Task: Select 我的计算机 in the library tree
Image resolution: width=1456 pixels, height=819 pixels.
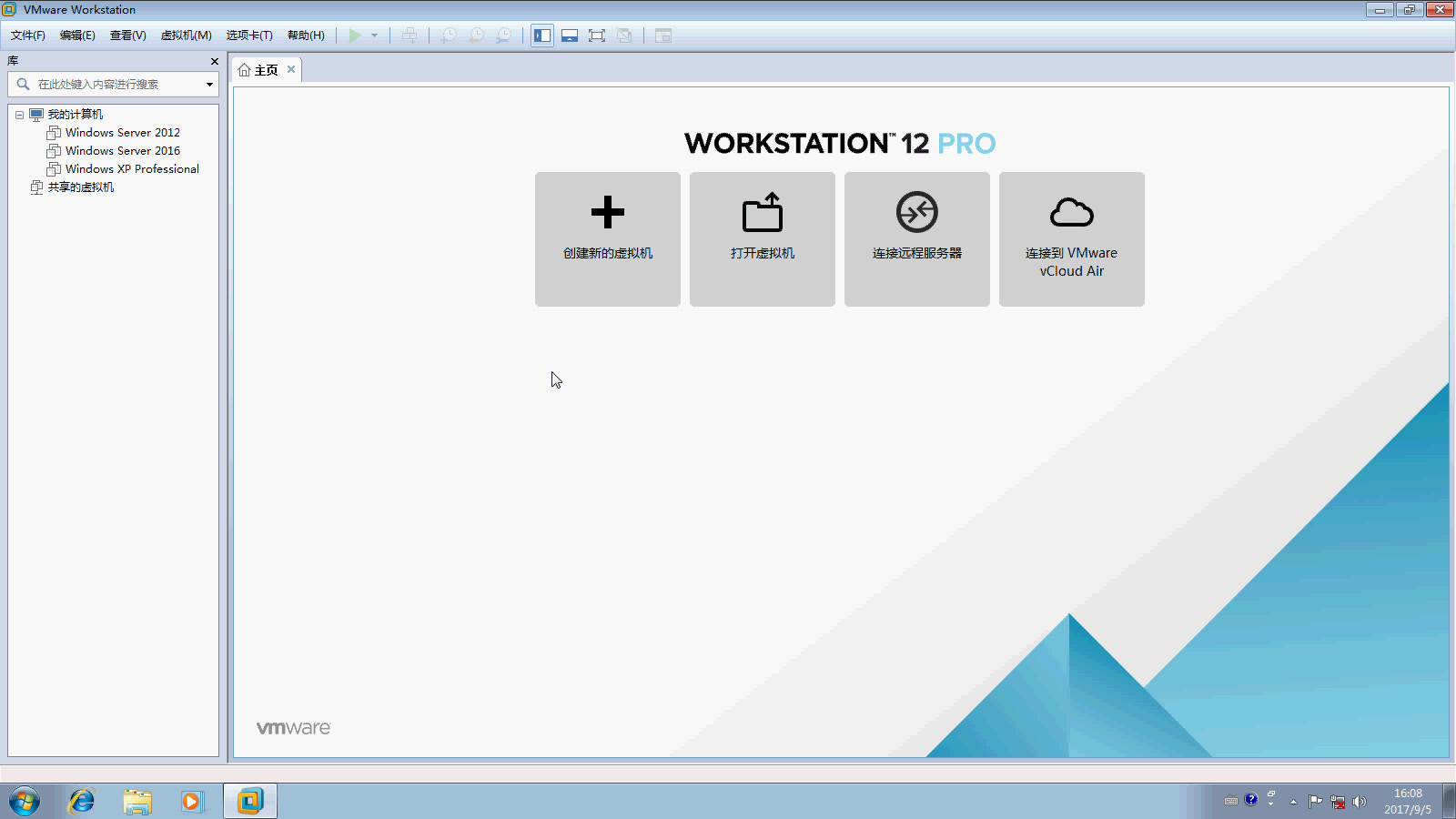Action: coord(76,115)
